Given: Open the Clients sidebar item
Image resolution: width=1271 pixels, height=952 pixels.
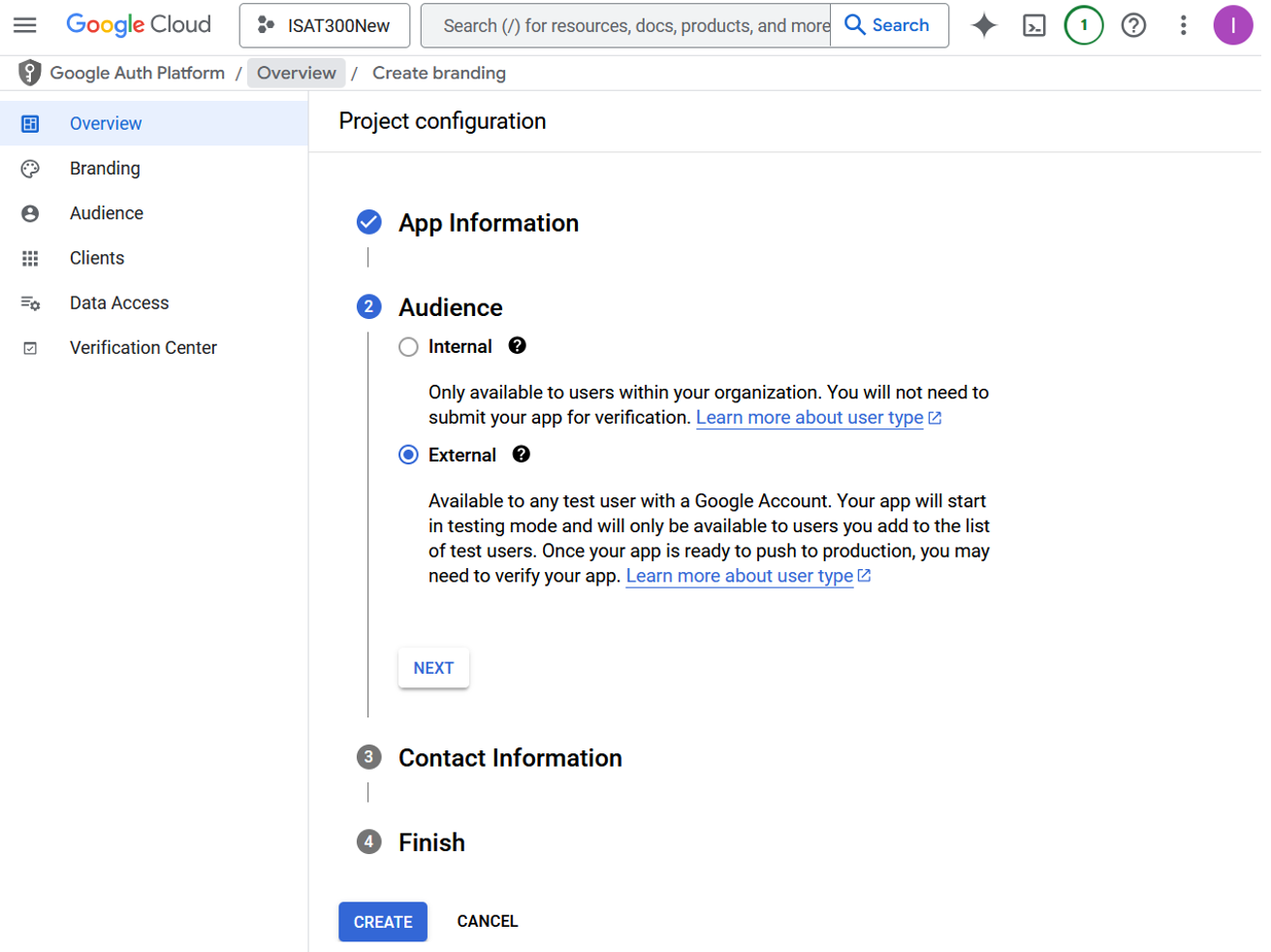Looking at the screenshot, I should [x=154, y=258].
